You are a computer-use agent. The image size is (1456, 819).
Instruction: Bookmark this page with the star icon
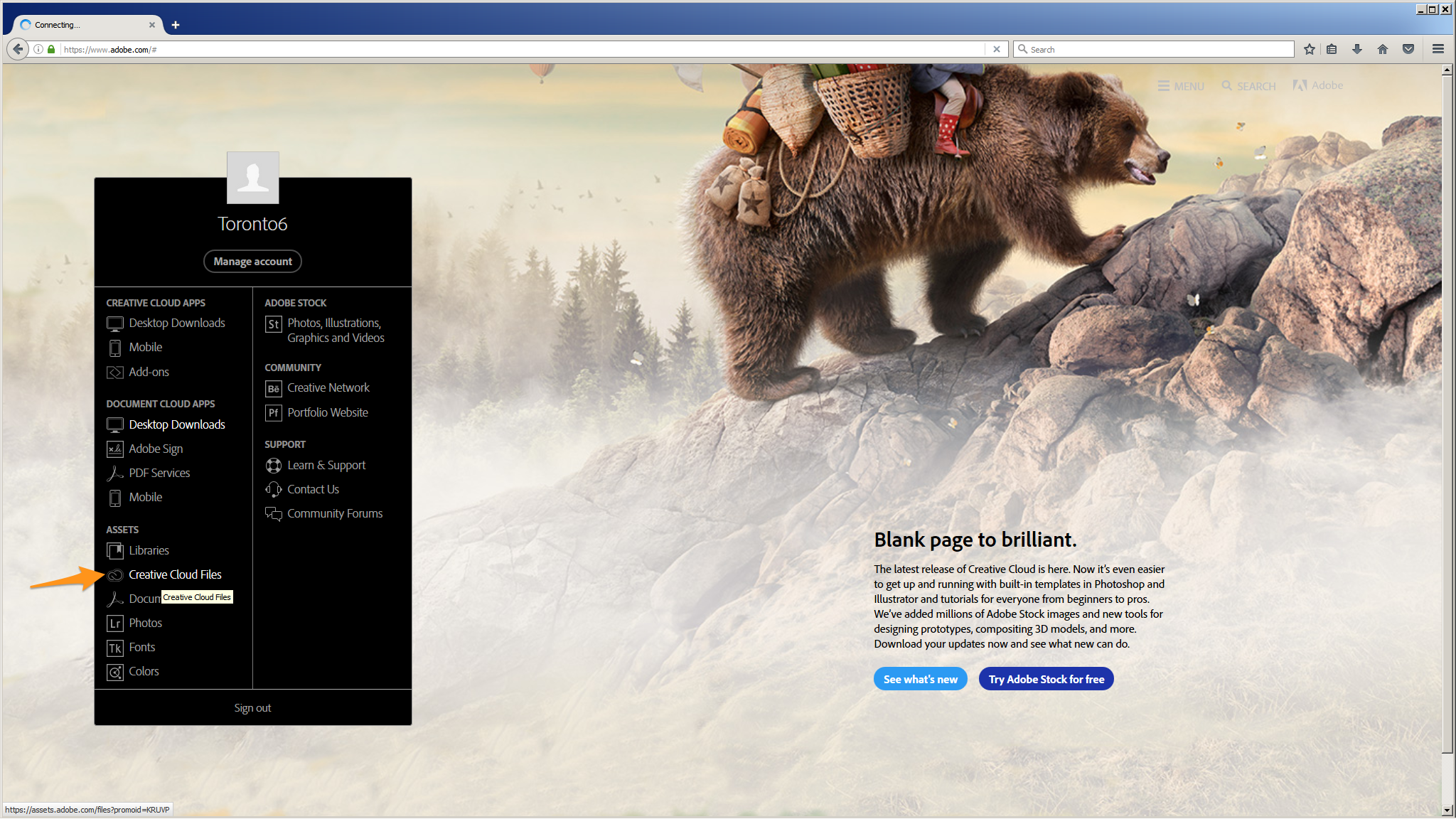pyautogui.click(x=1309, y=49)
